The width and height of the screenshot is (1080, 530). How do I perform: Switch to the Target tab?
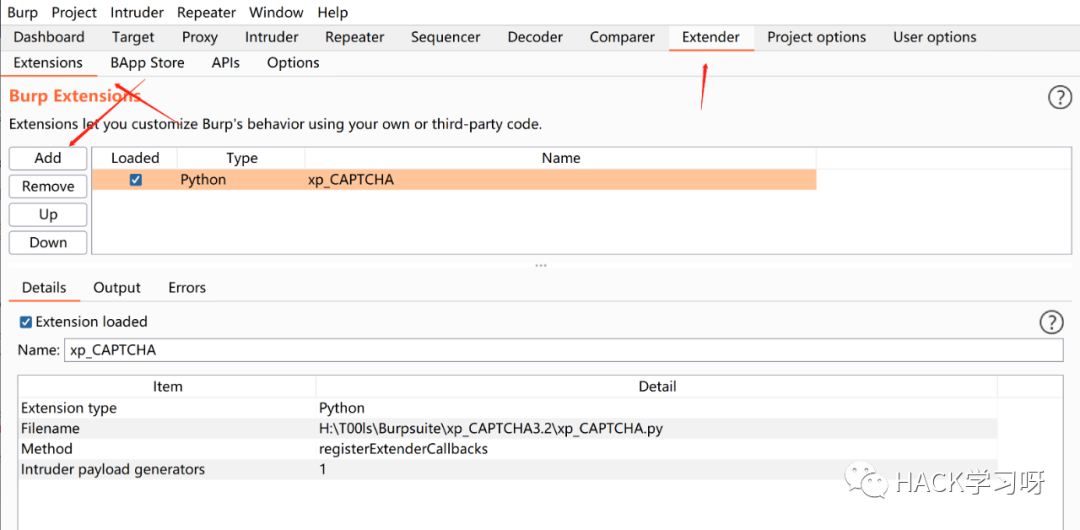134,37
